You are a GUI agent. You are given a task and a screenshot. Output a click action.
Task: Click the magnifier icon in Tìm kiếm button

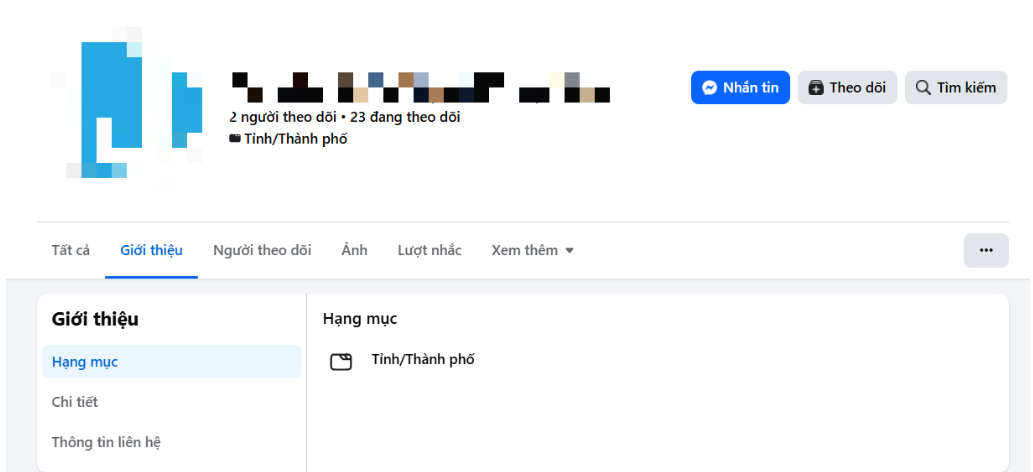pyautogui.click(x=924, y=88)
